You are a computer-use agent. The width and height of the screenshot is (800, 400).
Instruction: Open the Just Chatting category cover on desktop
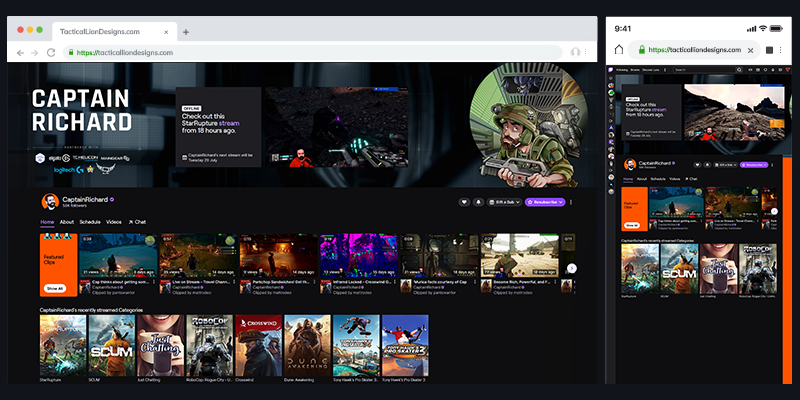click(160, 345)
